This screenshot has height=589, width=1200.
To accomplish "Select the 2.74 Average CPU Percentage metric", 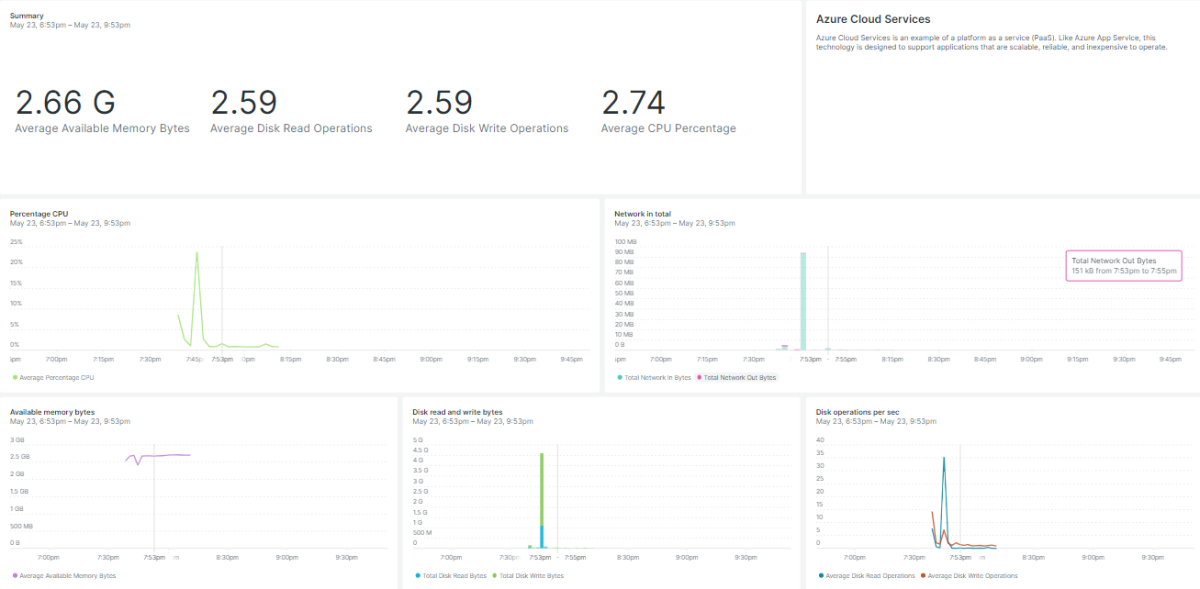I will 633,103.
